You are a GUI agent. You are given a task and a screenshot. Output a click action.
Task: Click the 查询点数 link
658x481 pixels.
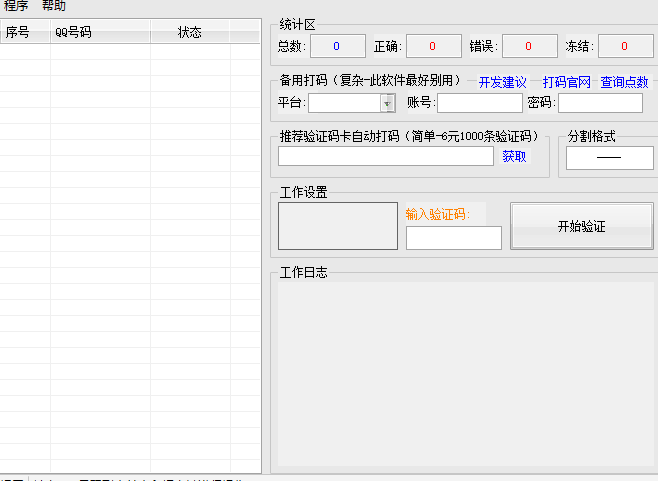pyautogui.click(x=624, y=82)
